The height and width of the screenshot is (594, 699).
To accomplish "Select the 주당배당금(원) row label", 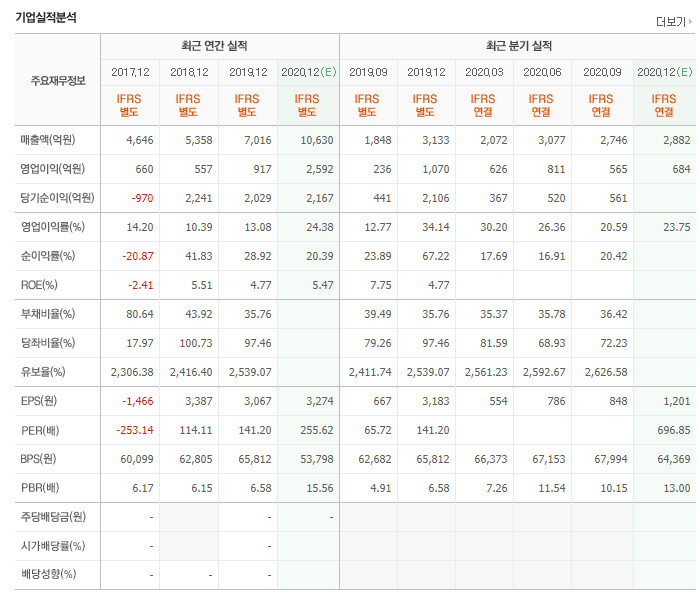I will tap(53, 517).
